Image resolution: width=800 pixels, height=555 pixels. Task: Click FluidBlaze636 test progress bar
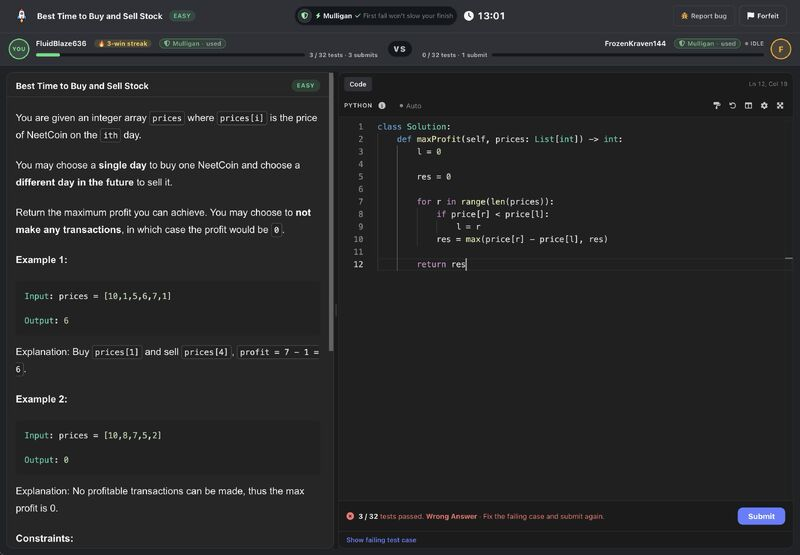tap(169, 55)
